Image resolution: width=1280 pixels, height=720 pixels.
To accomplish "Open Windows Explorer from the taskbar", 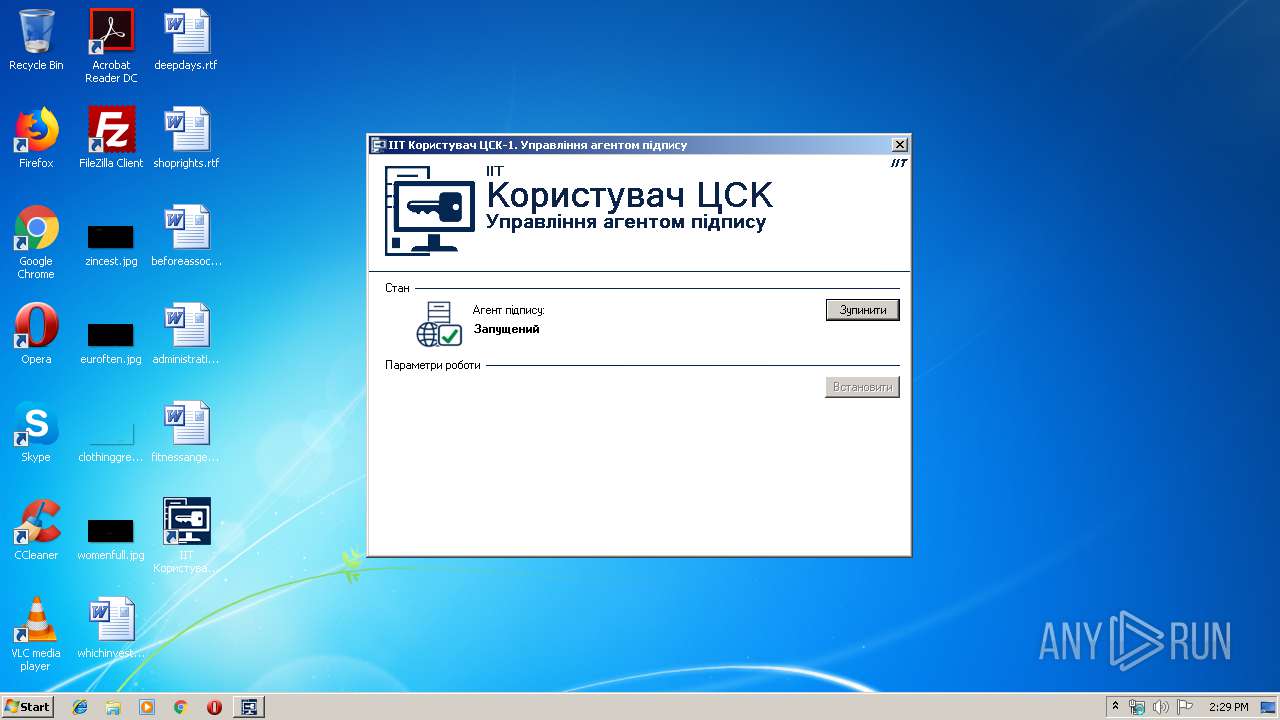I will coord(113,707).
